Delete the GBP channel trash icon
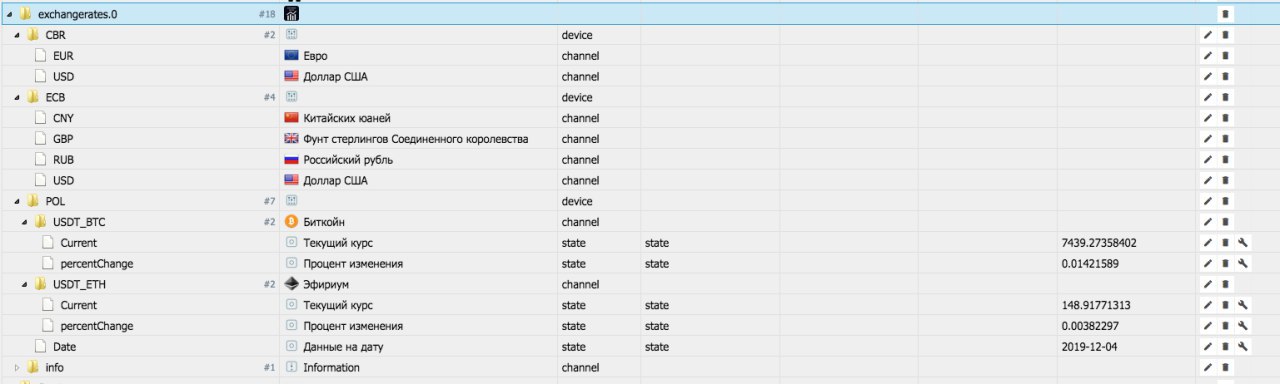The image size is (1280, 384). click(1226, 139)
